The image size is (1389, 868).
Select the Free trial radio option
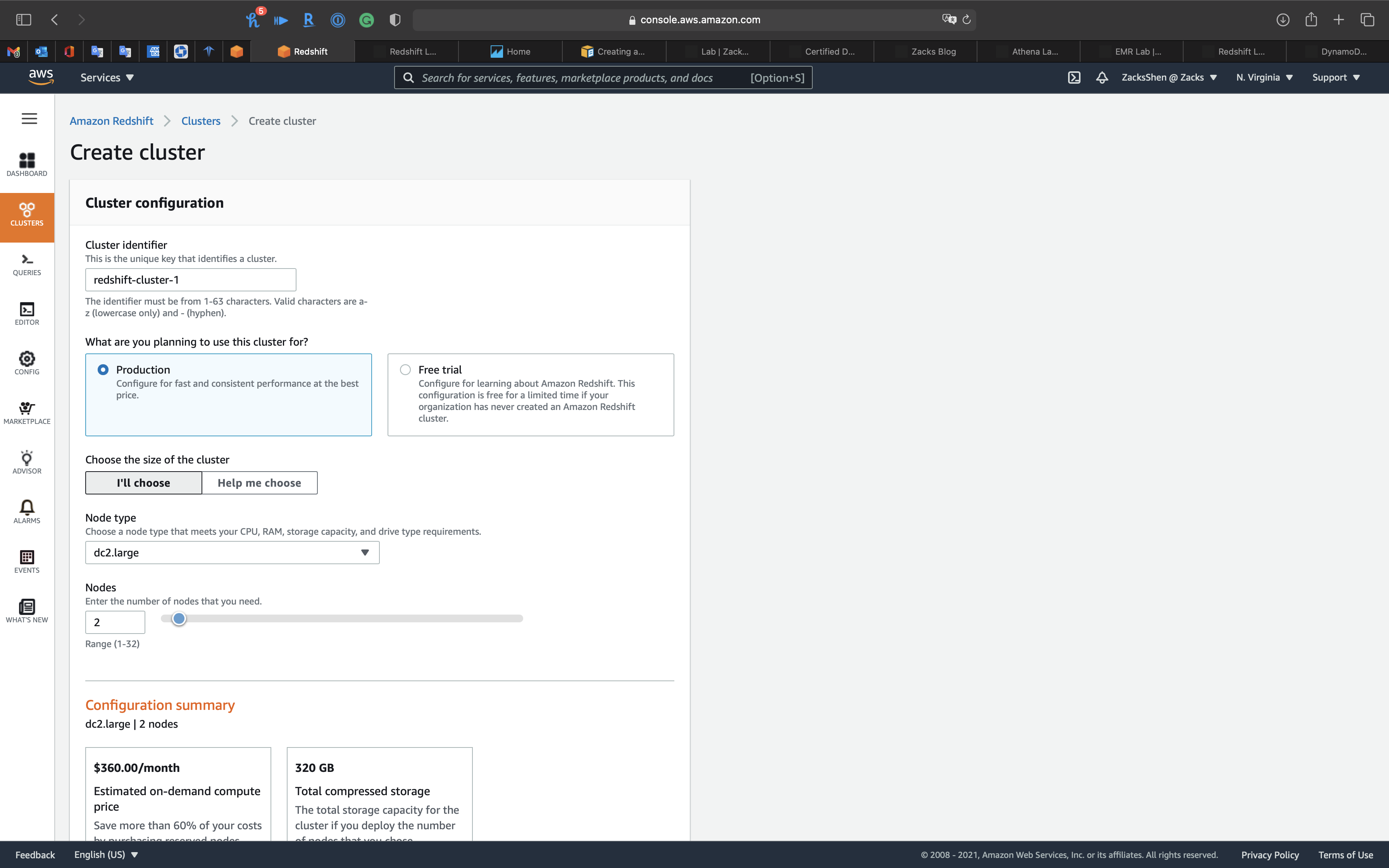click(x=405, y=370)
